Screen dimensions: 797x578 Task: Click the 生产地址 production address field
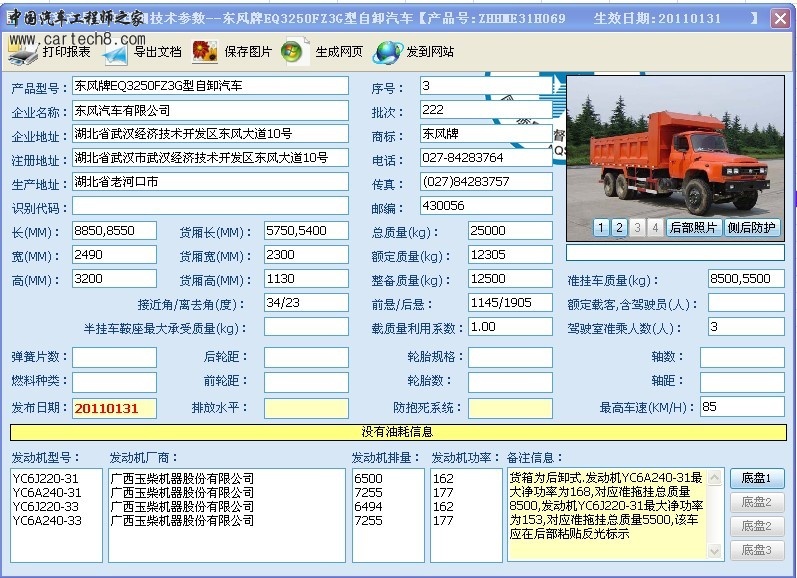click(210, 181)
